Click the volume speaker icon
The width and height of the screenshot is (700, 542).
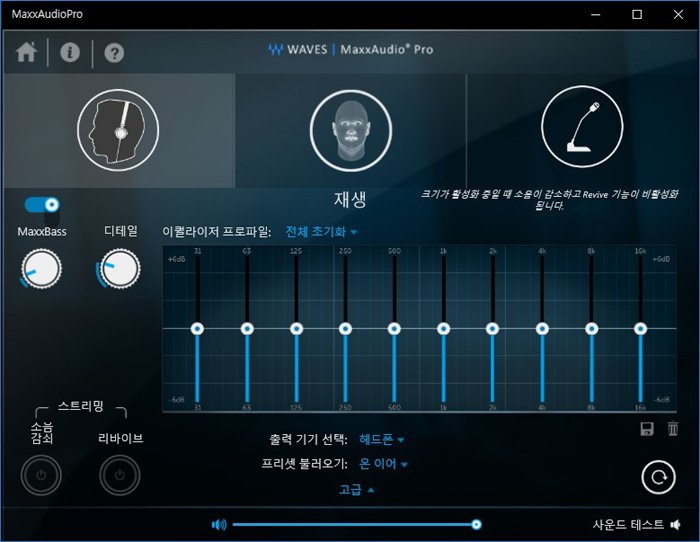pyautogui.click(x=219, y=525)
